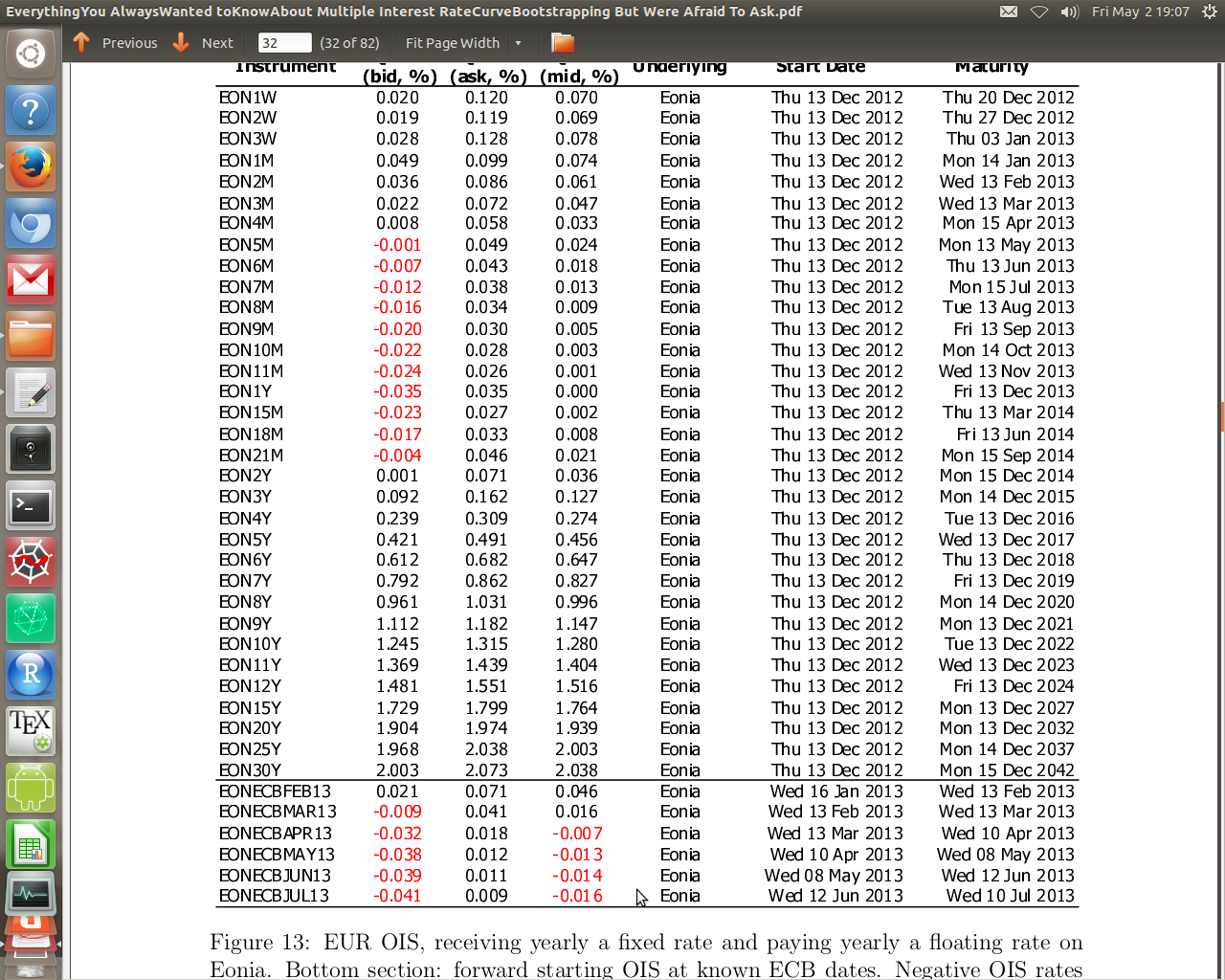This screenshot has height=980, width=1225.
Task: Click the orange folder icon in toolbar
Action: tap(563, 43)
